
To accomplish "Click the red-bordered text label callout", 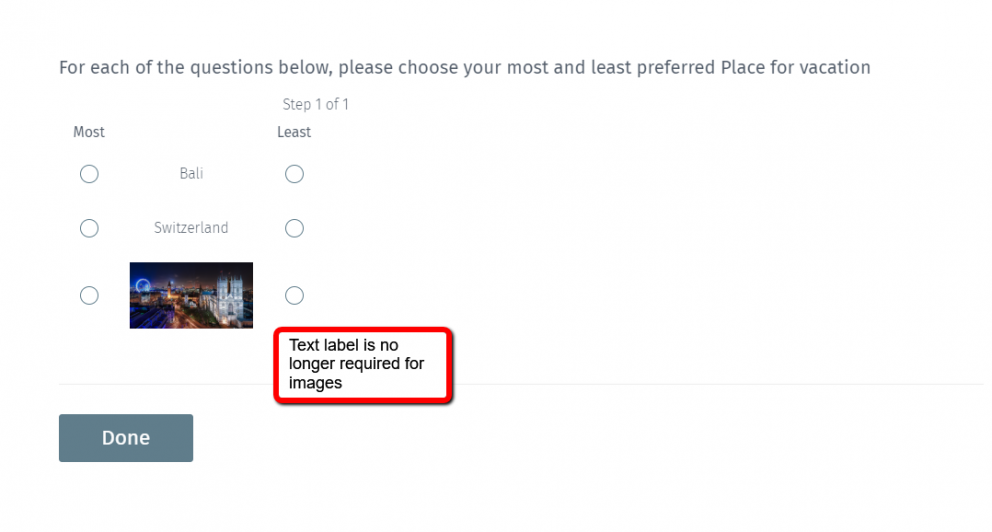I will click(364, 364).
